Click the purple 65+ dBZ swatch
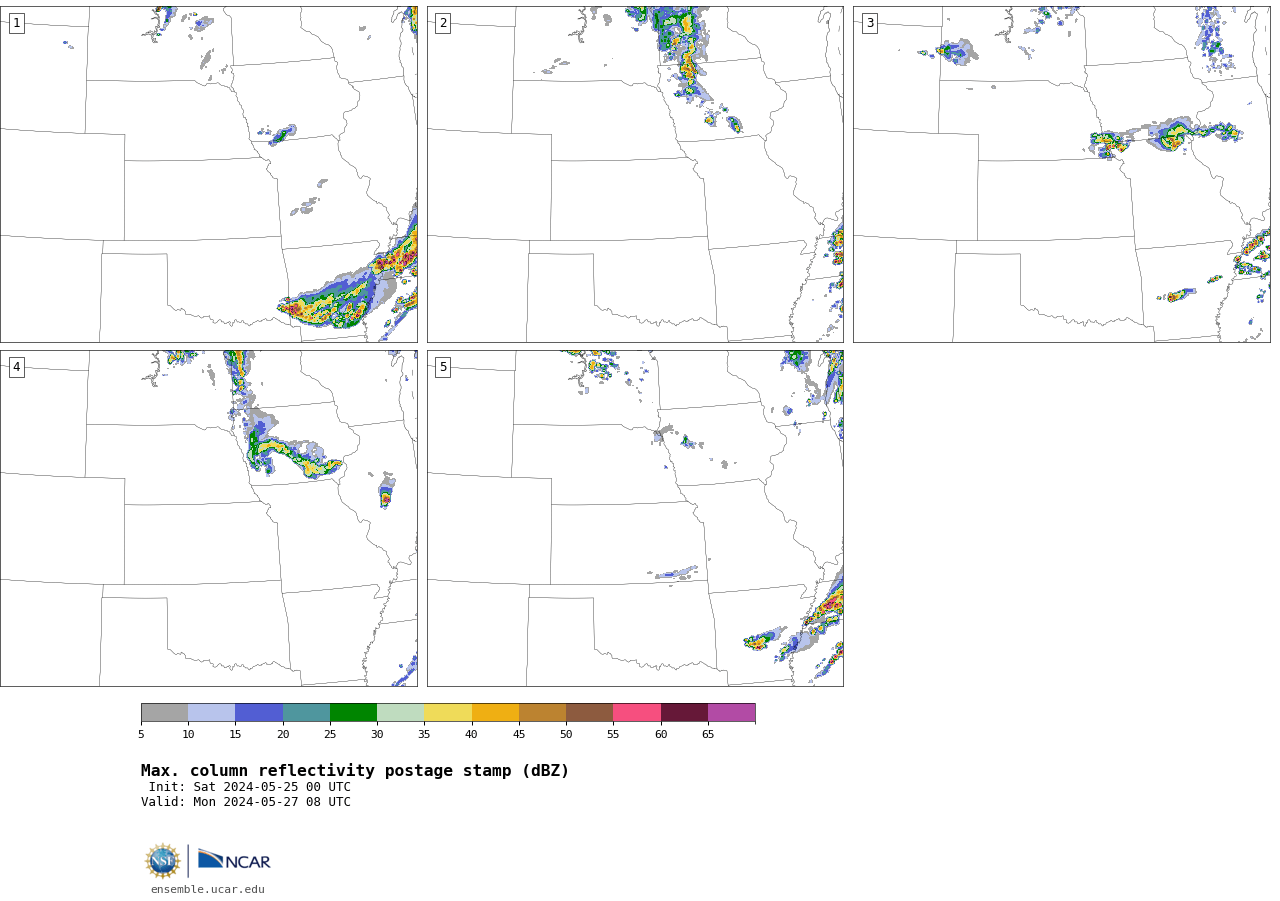 coord(732,713)
